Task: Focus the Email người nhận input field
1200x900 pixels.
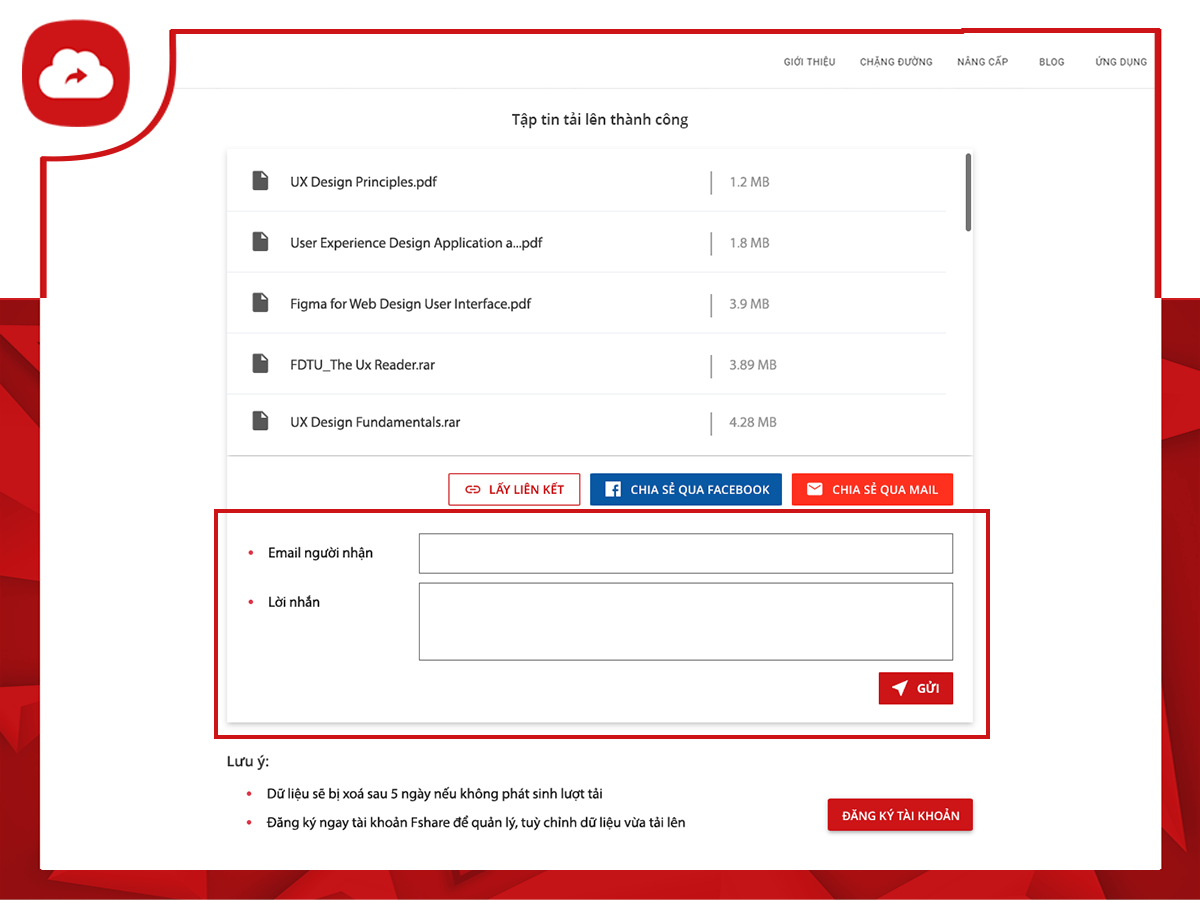Action: tap(685, 553)
